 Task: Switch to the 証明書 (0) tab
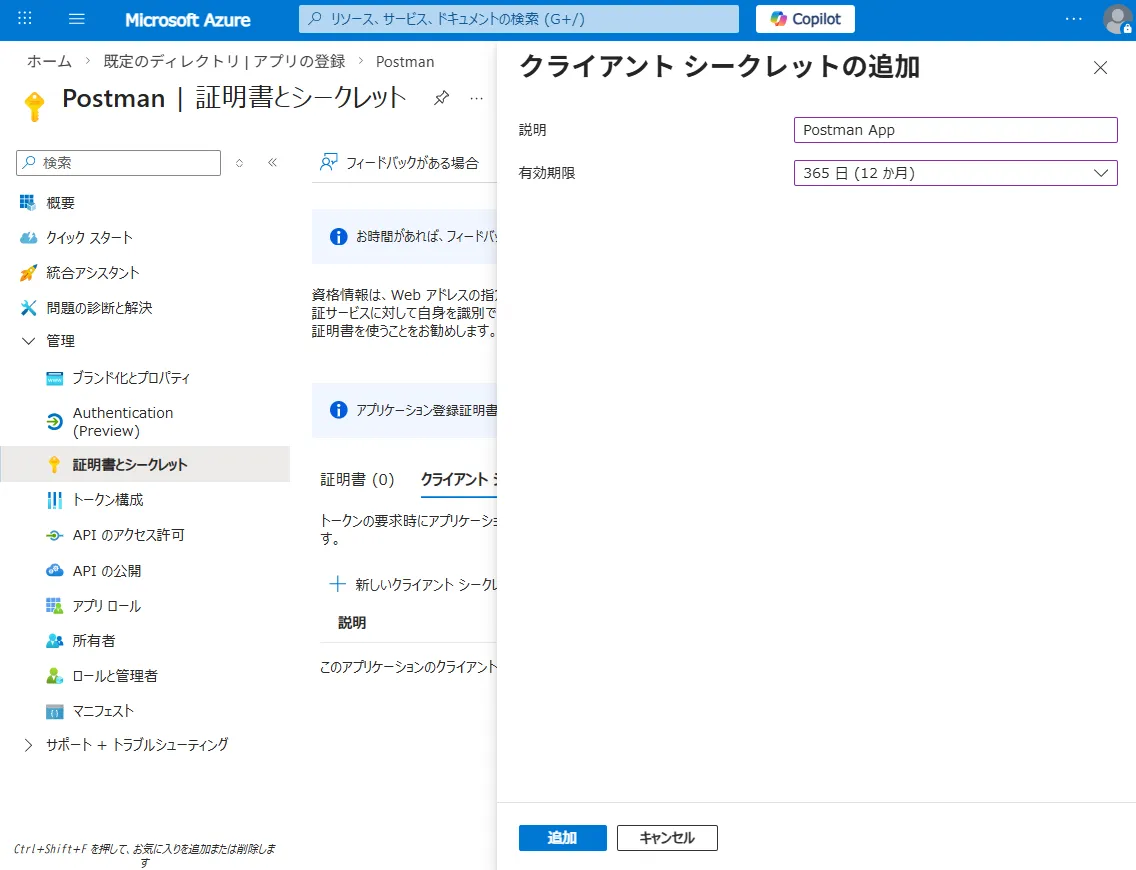point(358,479)
